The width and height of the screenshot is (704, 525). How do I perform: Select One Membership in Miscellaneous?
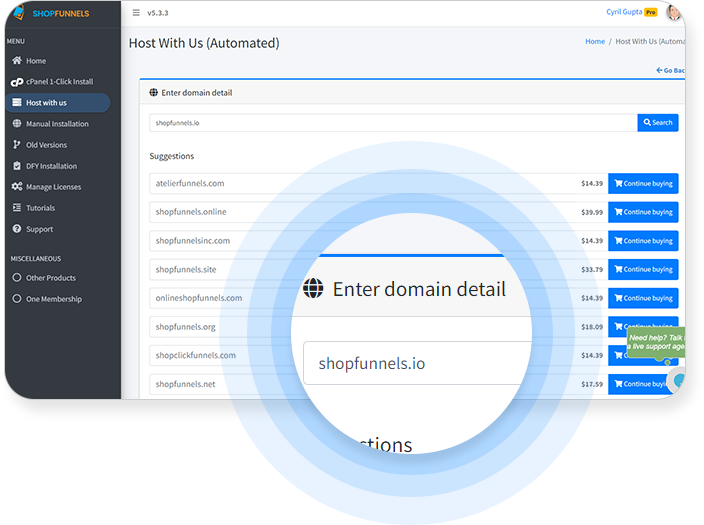[53, 299]
